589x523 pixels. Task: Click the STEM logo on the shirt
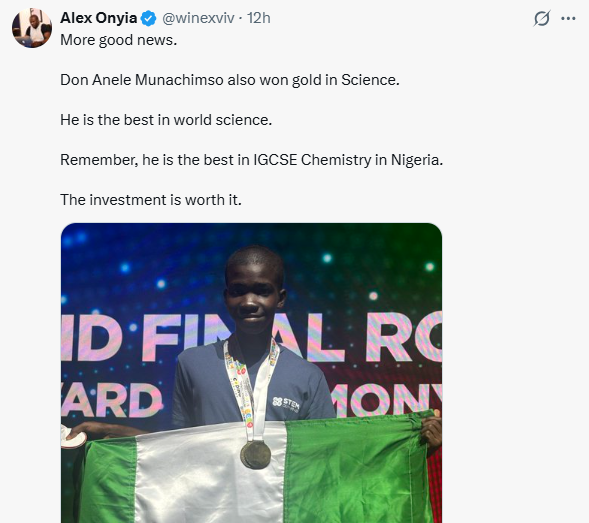click(286, 404)
